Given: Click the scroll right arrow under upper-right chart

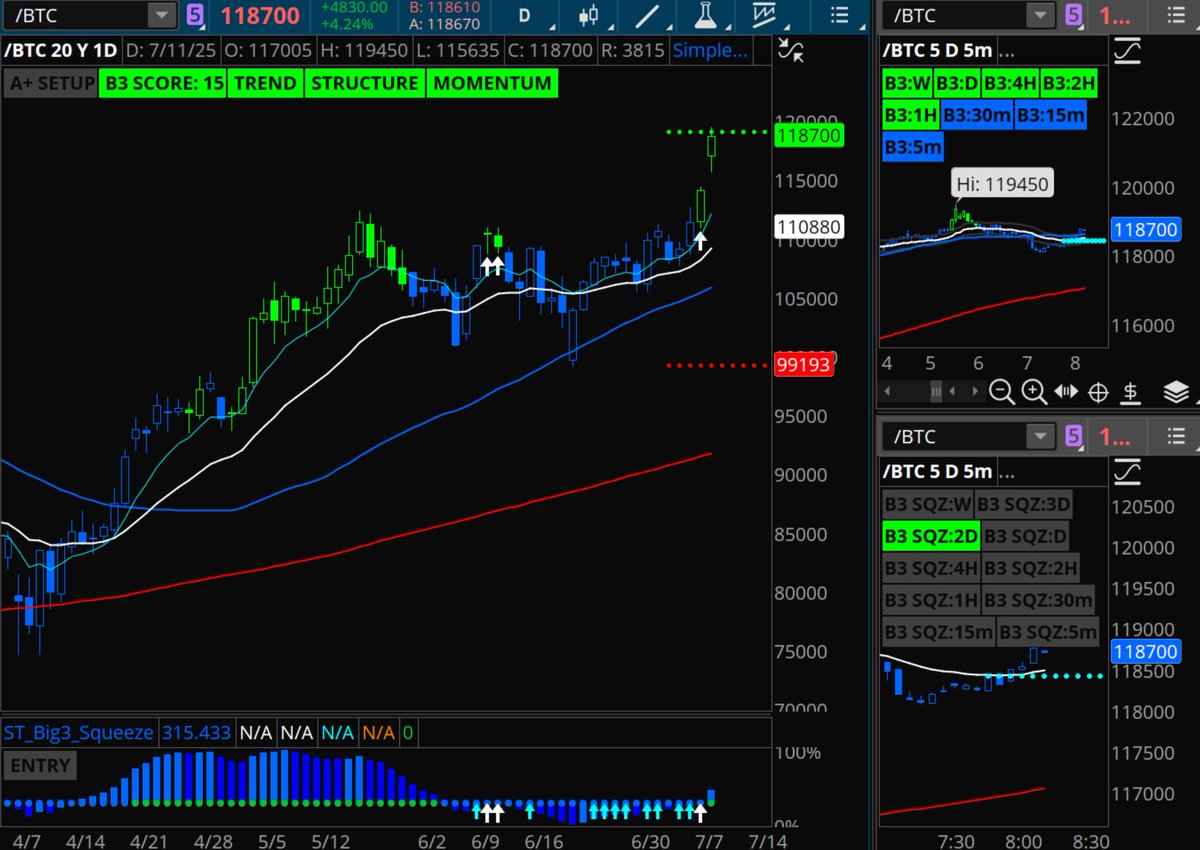Looking at the screenshot, I should pyautogui.click(x=978, y=391).
